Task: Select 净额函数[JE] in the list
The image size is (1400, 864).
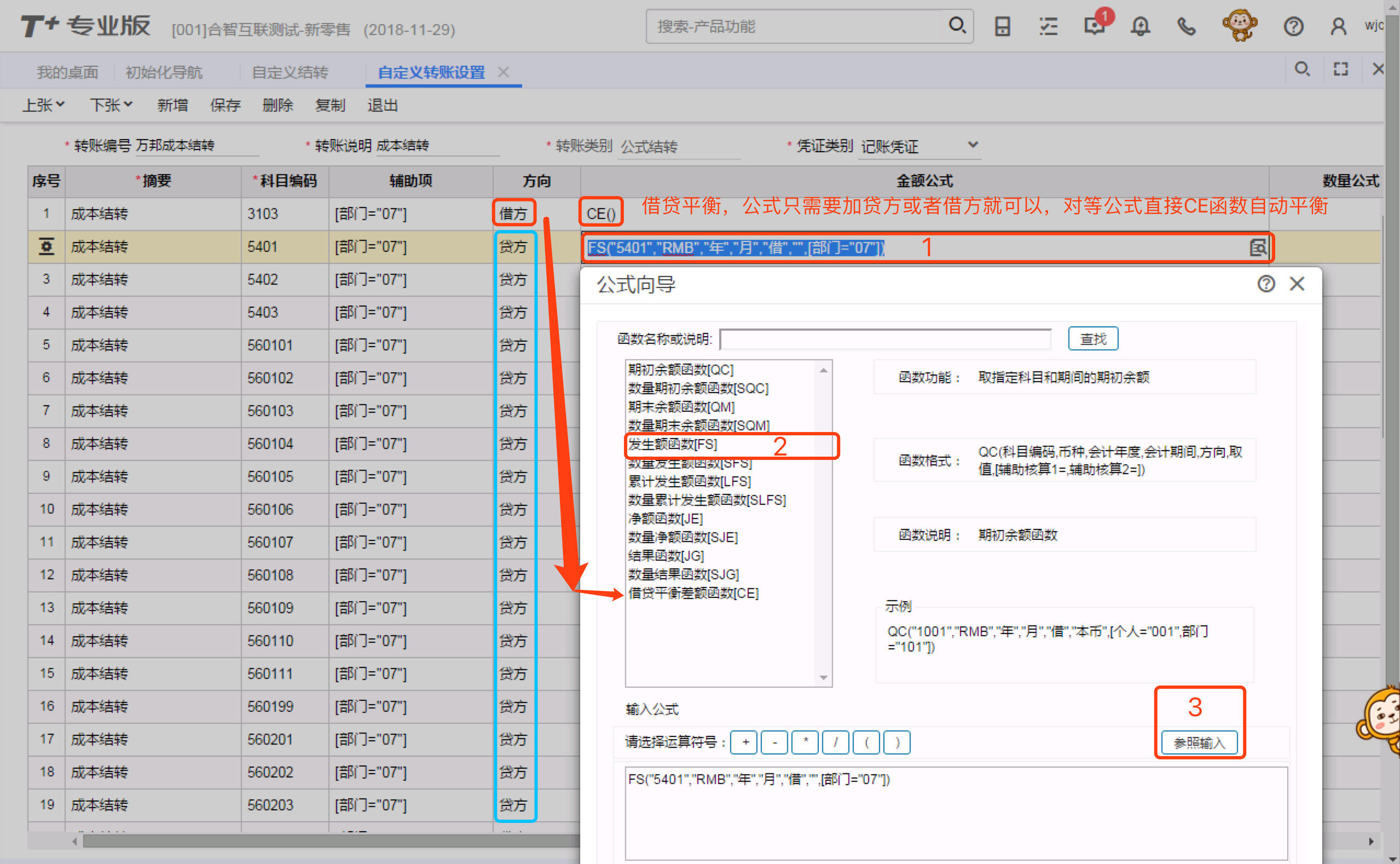Action: click(x=666, y=519)
